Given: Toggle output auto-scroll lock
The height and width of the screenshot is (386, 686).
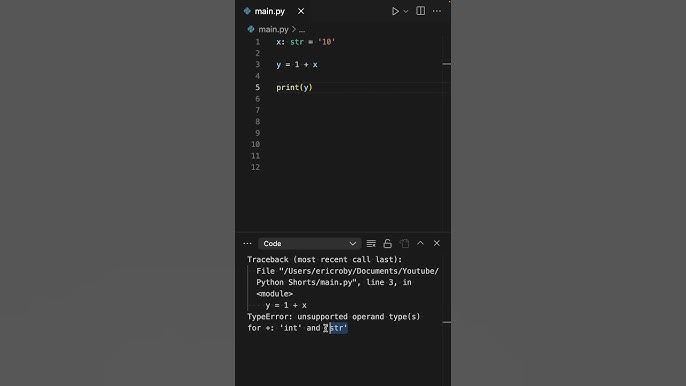Looking at the screenshot, I should coord(388,243).
